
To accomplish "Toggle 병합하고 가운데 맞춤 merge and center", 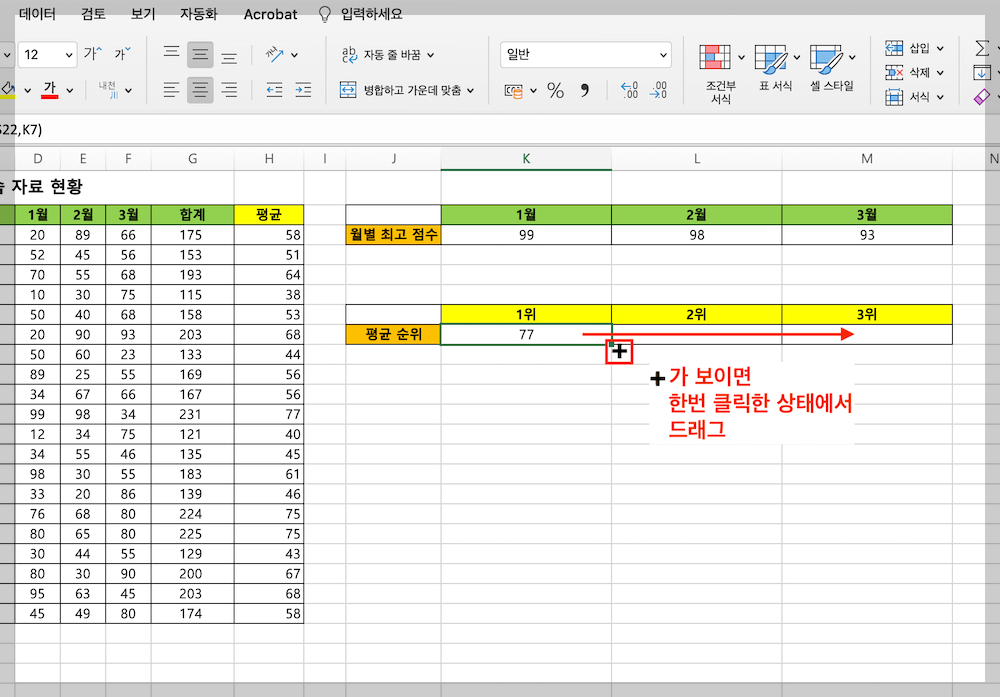I will pos(412,89).
